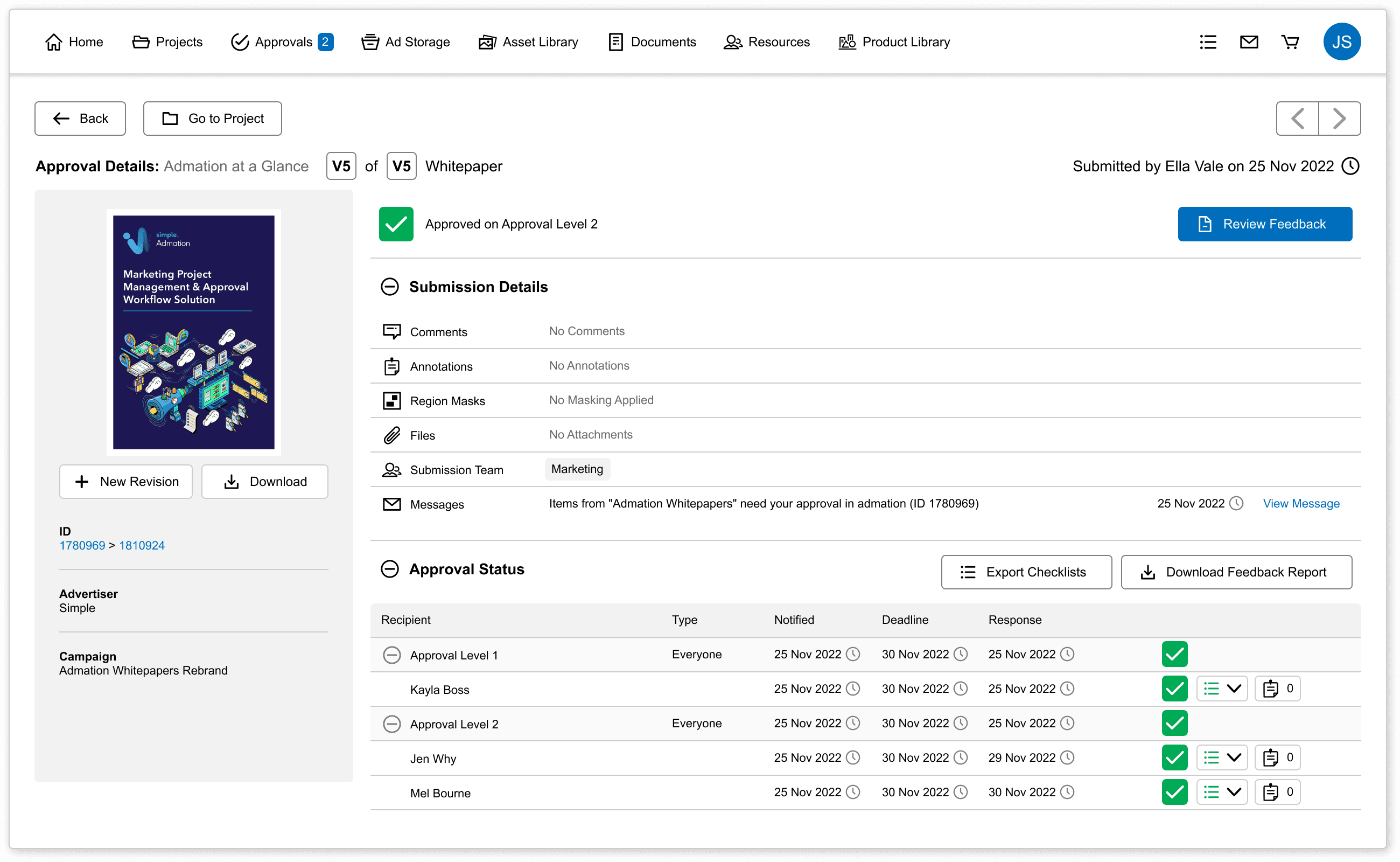Image resolution: width=1400 pixels, height=862 pixels.
Task: Click the clock icon next to the Messages date
Action: click(x=1235, y=503)
